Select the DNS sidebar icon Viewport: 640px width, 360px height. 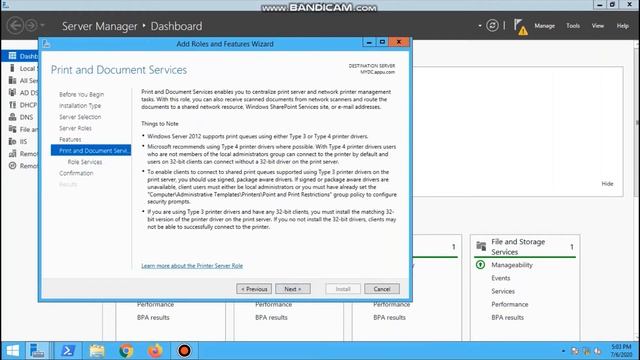[x=12, y=117]
